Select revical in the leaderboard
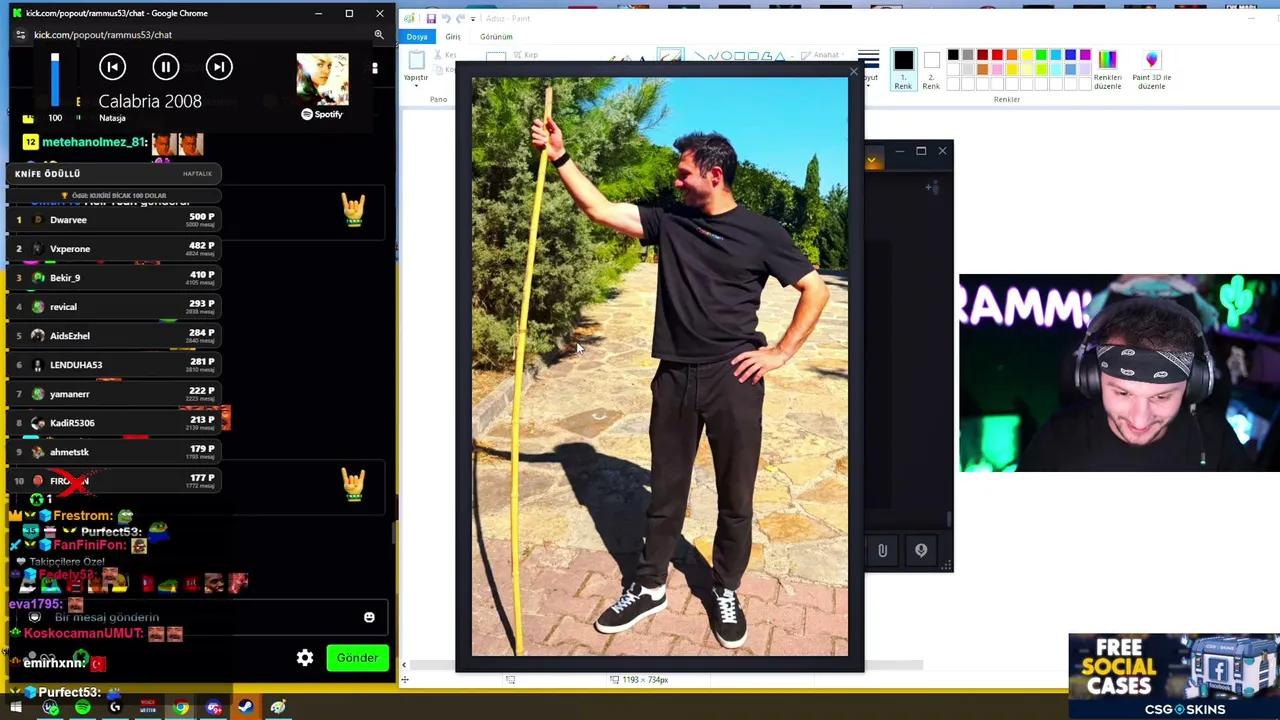Viewport: 1280px width, 720px height. [113, 306]
